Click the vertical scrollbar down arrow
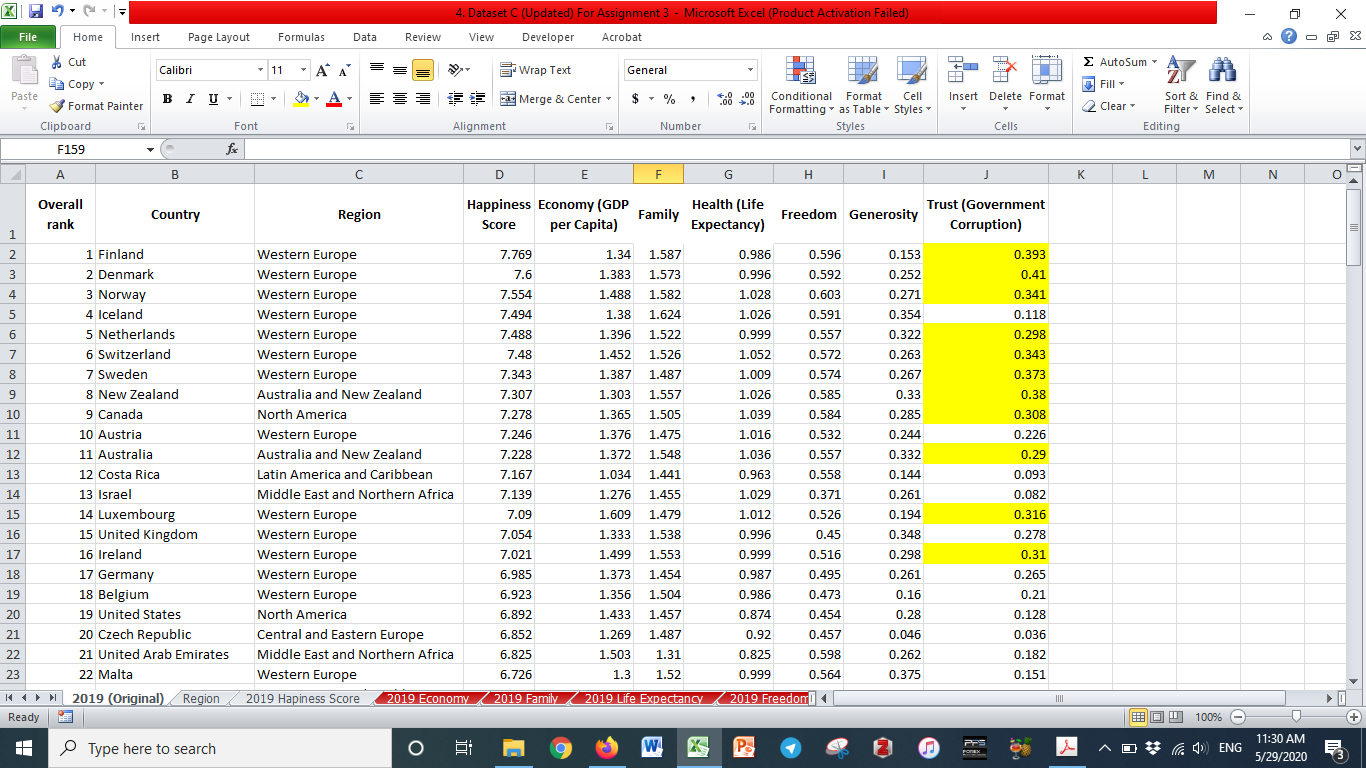 (x=1355, y=680)
